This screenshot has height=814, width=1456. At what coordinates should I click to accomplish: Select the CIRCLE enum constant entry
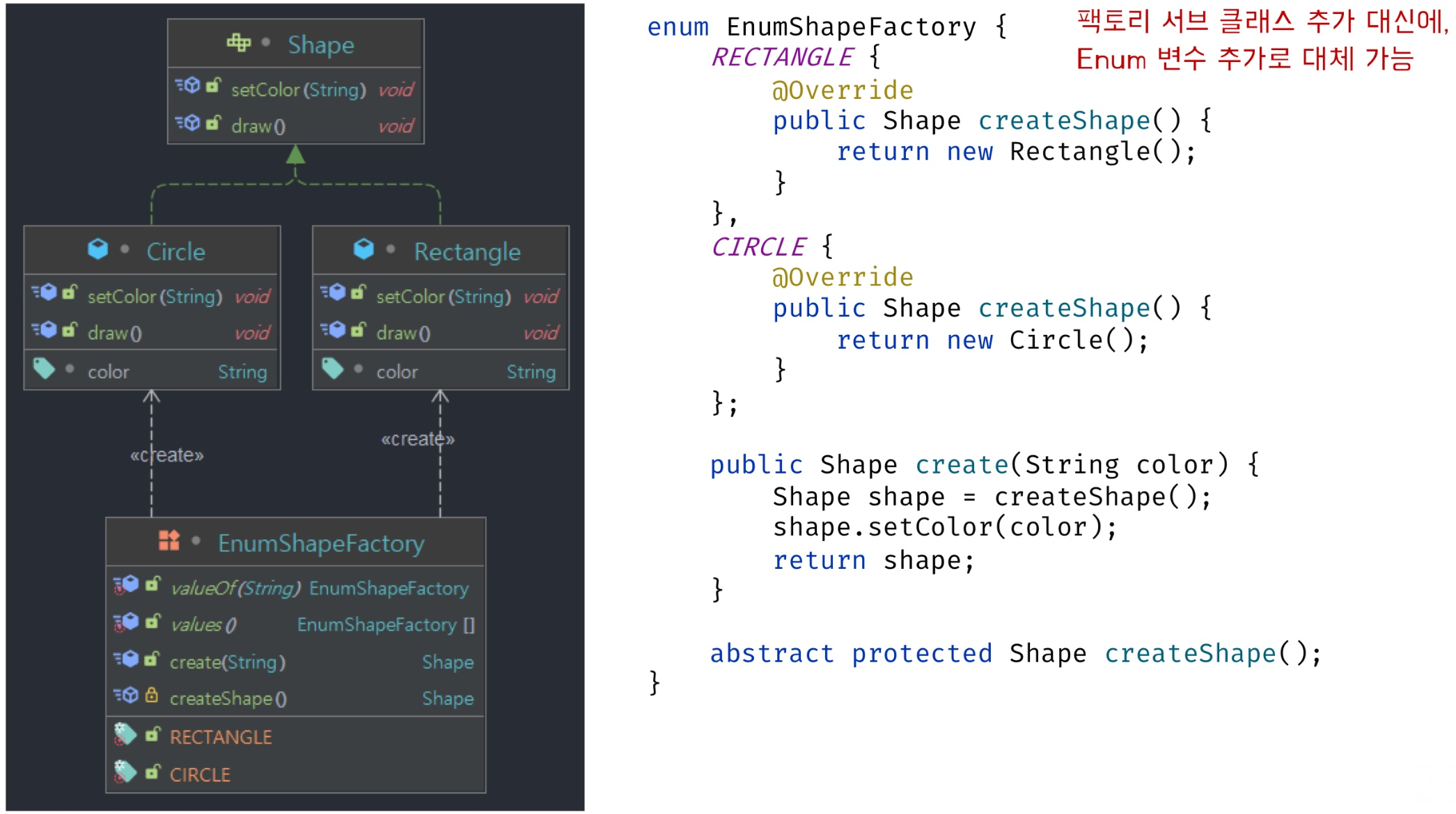[x=200, y=774]
